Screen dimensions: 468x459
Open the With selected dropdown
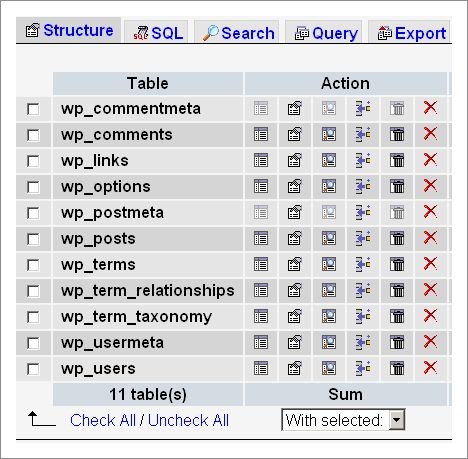pos(343,420)
